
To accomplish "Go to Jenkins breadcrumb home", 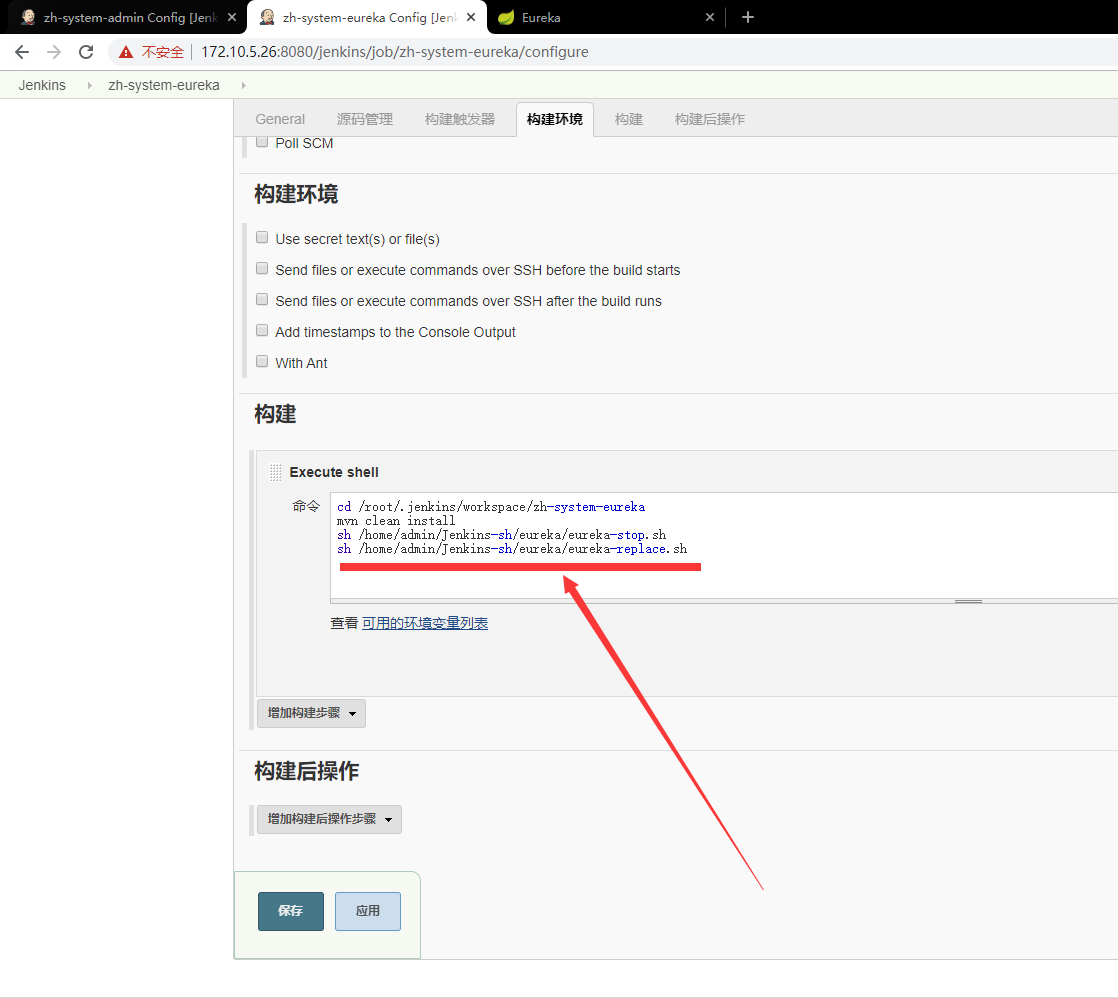I will [42, 86].
